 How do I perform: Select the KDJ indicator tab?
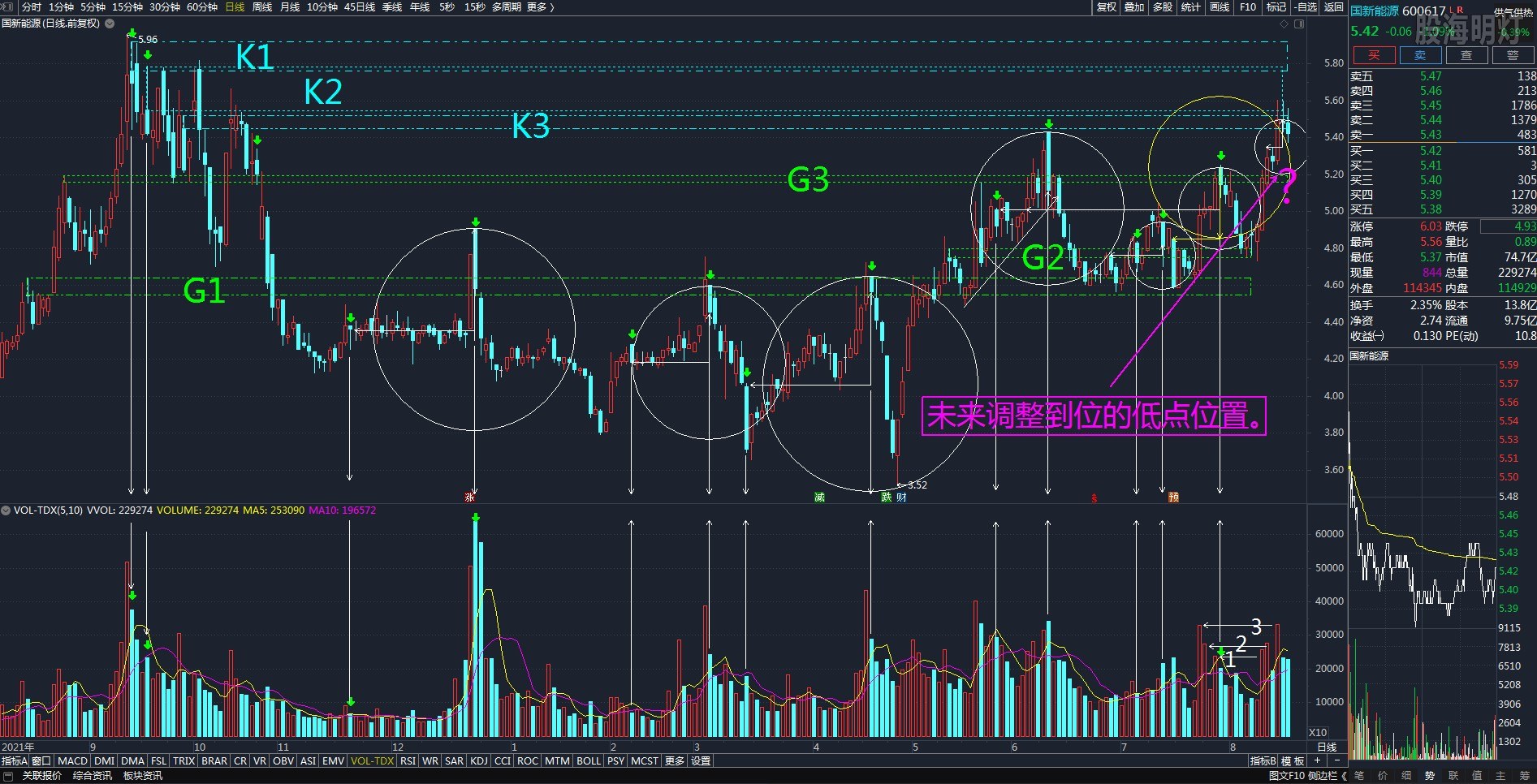479,761
